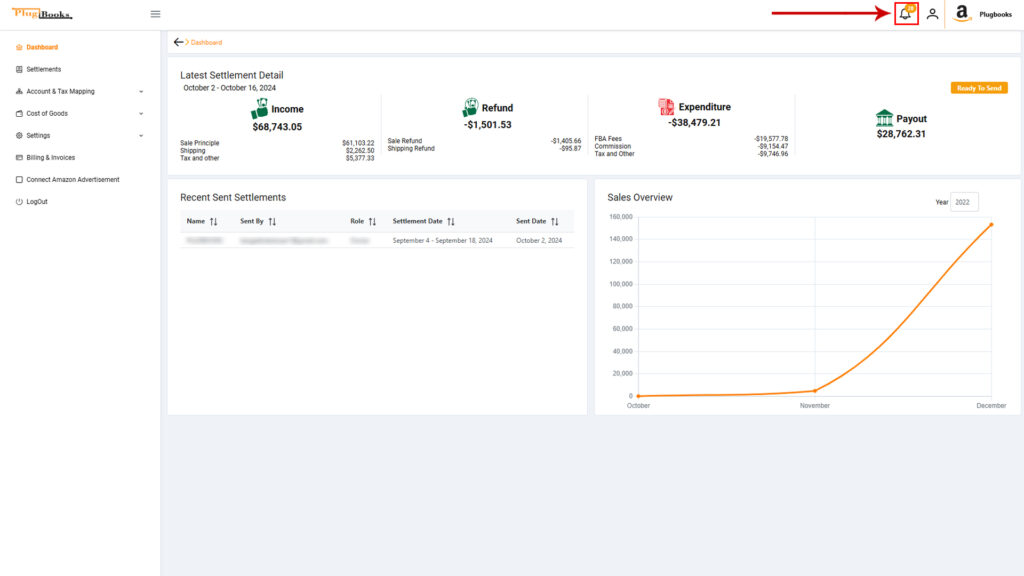Sort by Role column arrows
Viewport: 1024px width, 576px height.
tap(372, 221)
